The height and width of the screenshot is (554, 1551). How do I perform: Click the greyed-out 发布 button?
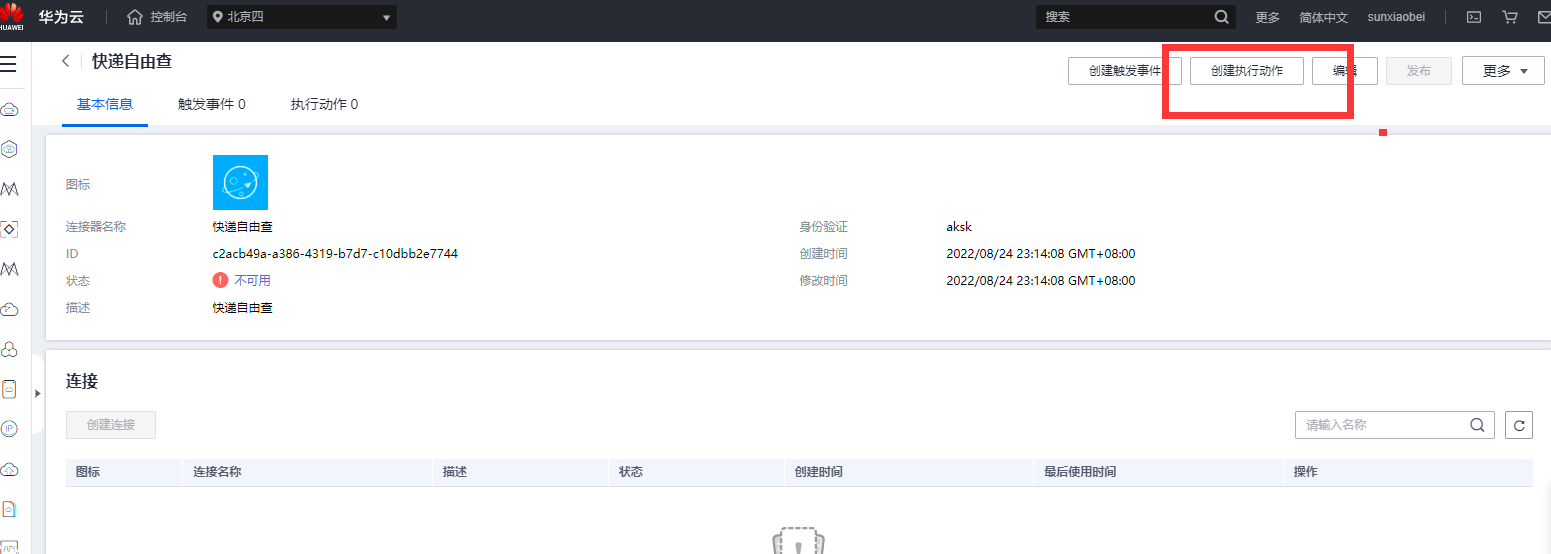point(1419,71)
